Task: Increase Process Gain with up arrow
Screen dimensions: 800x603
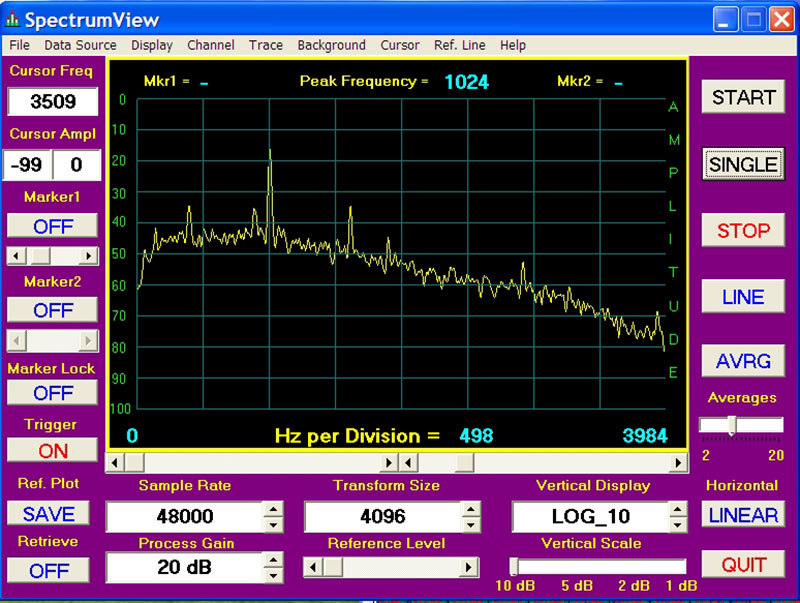Action: click(x=273, y=560)
